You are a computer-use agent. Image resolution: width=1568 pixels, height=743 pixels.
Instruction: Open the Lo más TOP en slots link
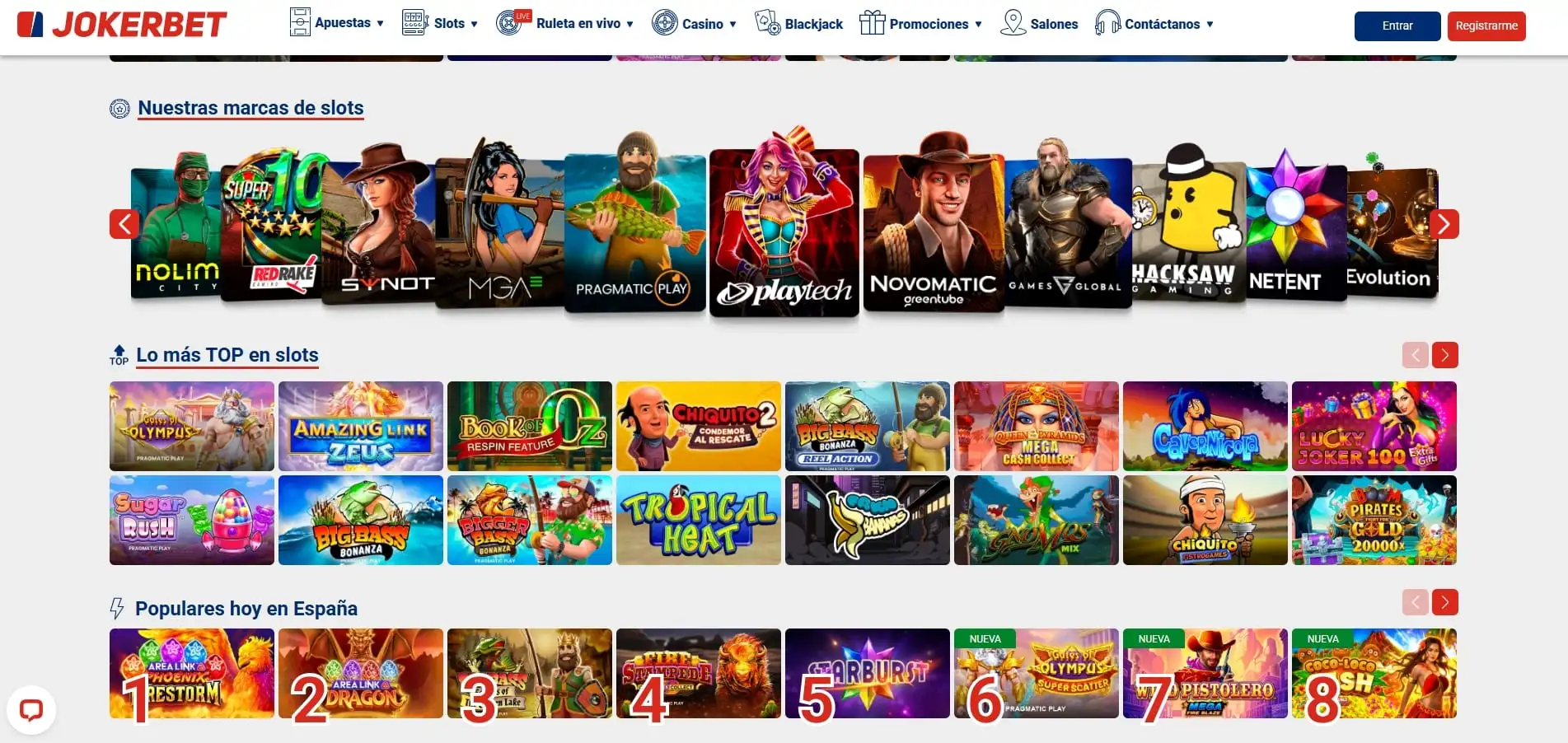click(227, 355)
